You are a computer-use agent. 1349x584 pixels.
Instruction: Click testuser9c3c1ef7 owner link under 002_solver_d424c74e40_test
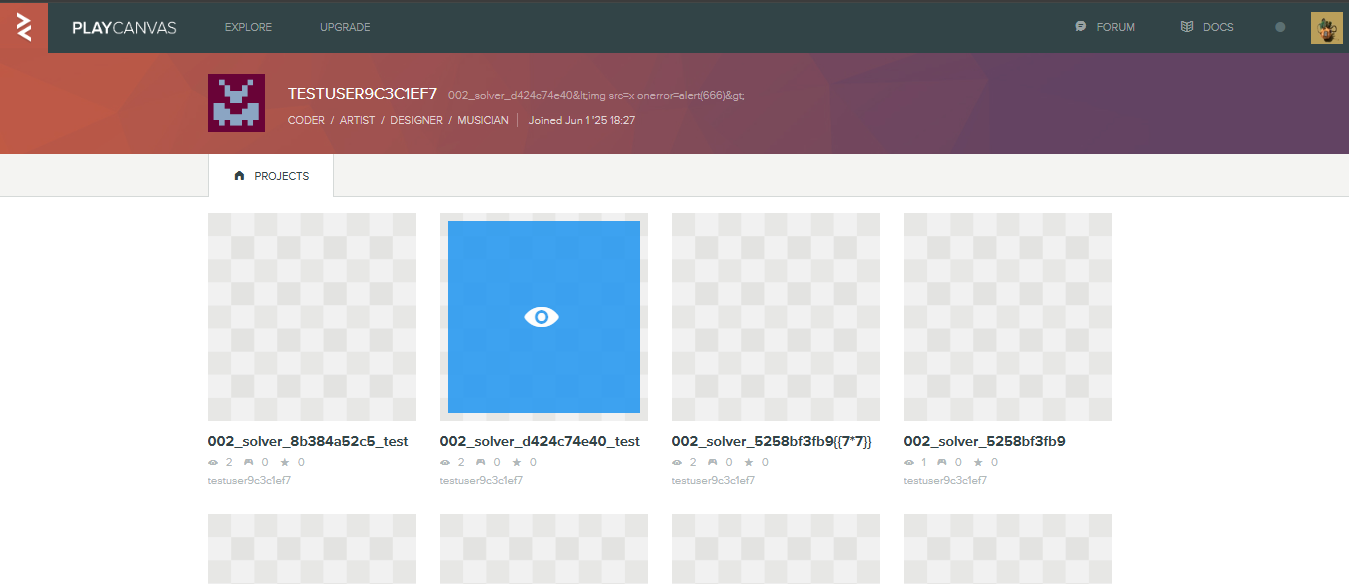point(481,481)
